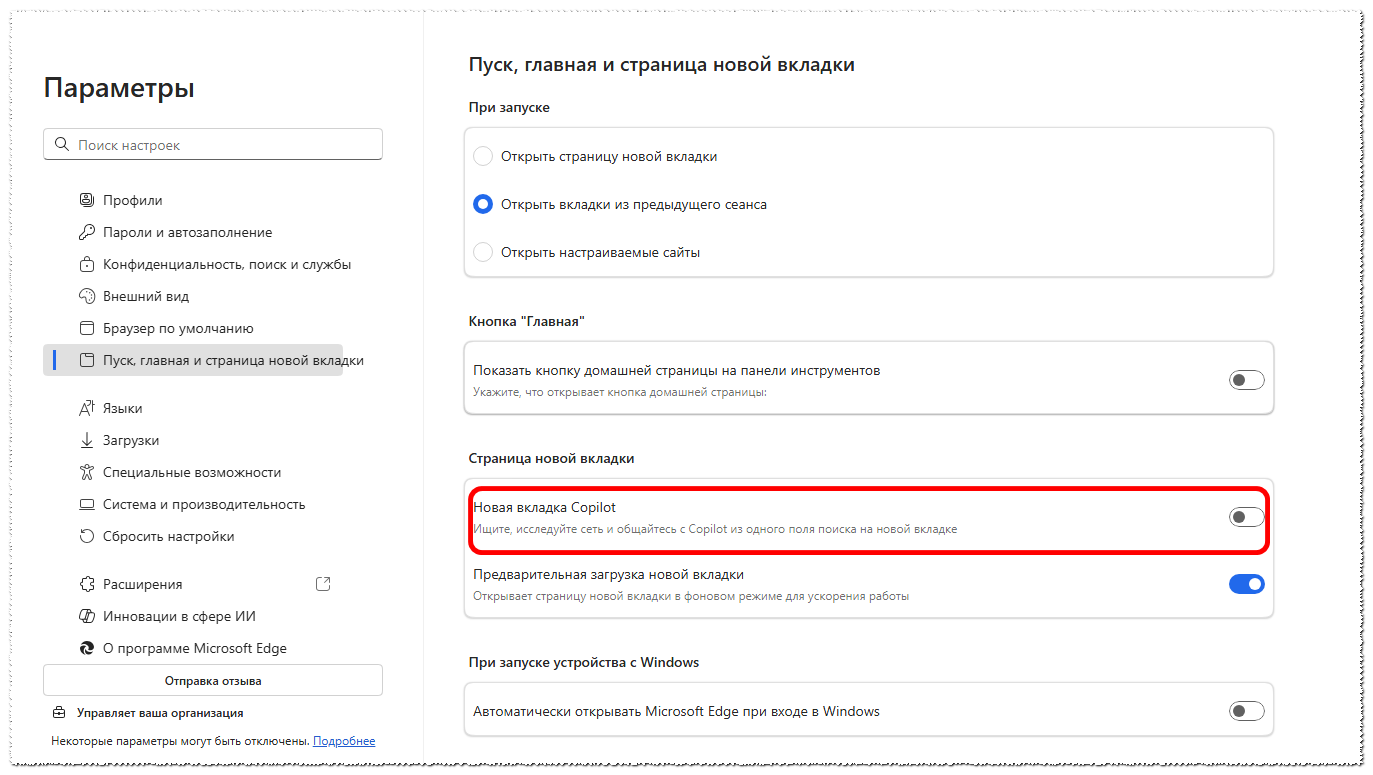The image size is (1373, 775).
Task: Click the Отправка отзыва button
Action: tap(213, 680)
